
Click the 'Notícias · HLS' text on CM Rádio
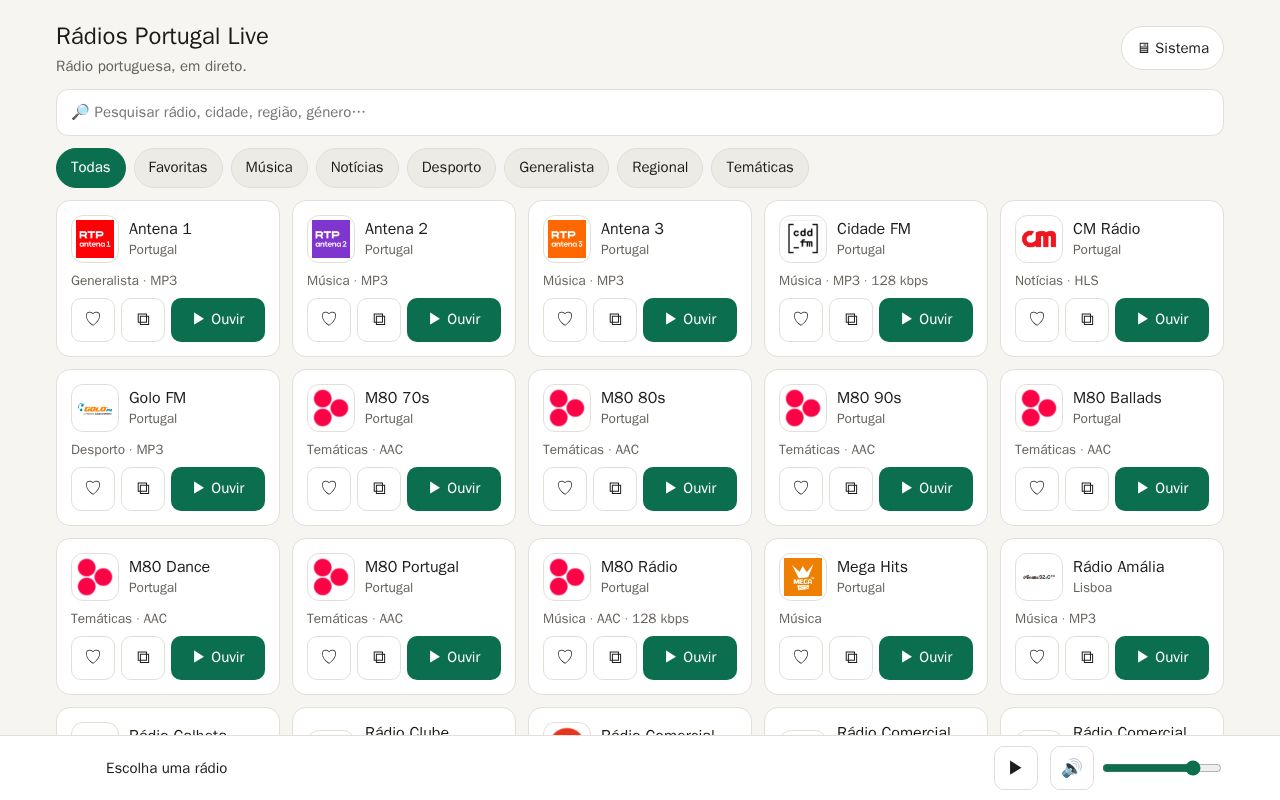coord(1057,281)
